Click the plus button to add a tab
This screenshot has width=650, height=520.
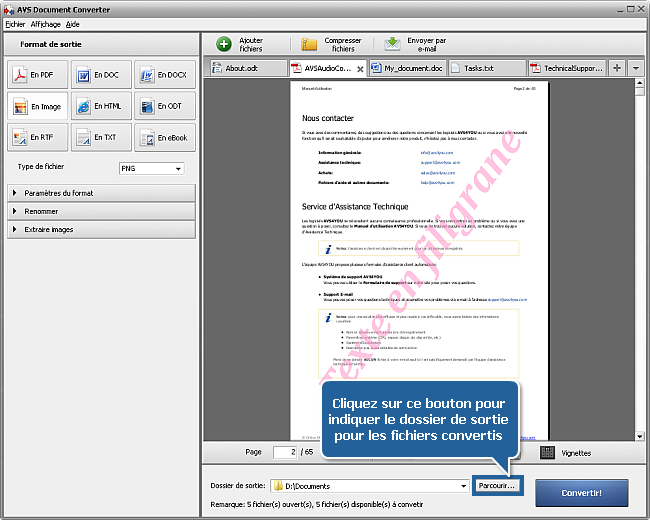[x=617, y=68]
